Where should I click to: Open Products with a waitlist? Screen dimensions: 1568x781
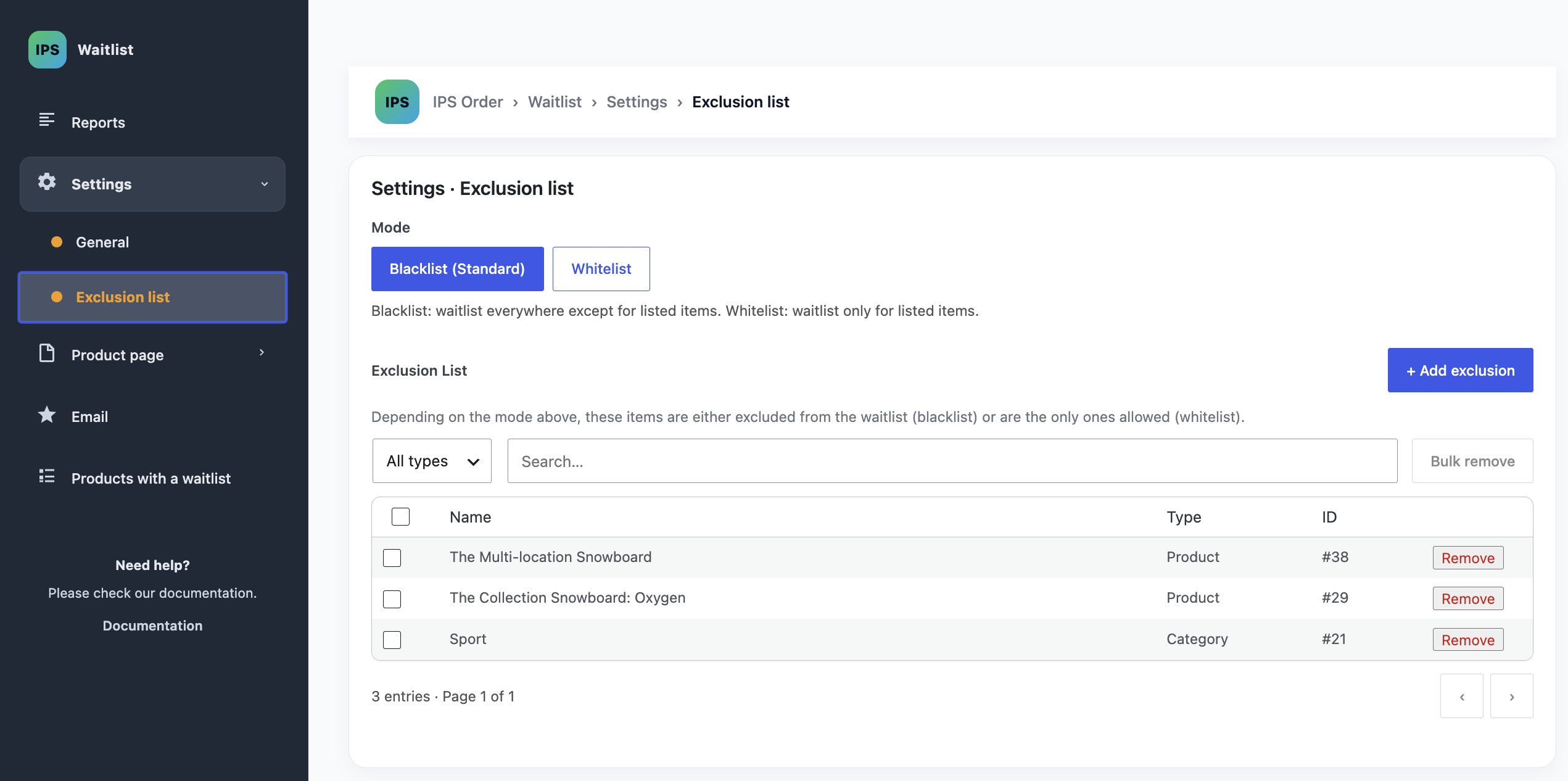152,478
